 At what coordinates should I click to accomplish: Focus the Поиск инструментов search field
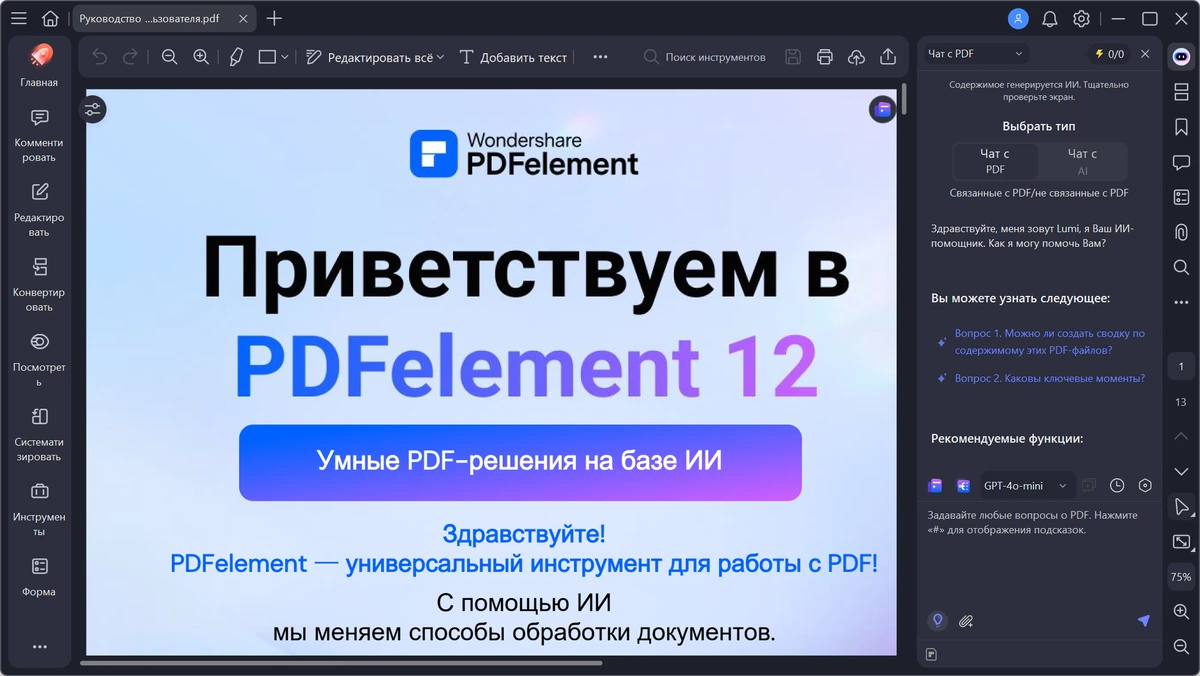point(705,57)
